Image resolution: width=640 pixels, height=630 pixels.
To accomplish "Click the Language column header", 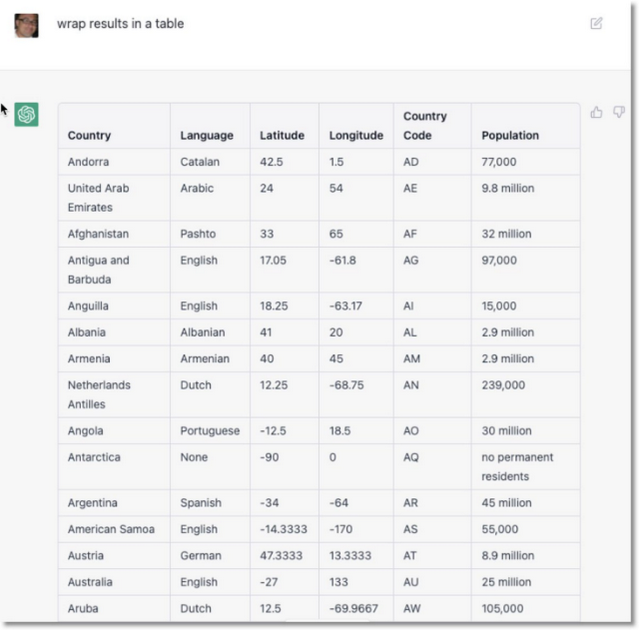I will point(207,135).
